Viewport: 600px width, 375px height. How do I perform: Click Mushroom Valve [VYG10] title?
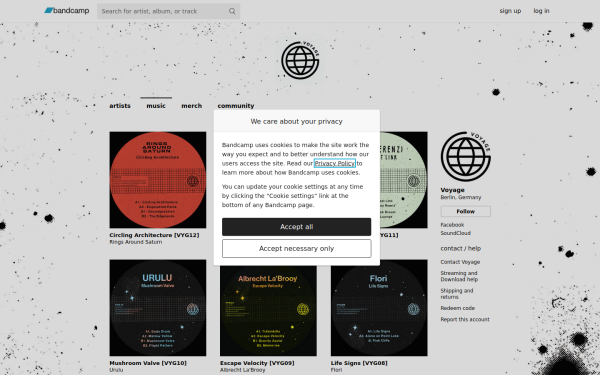[148, 363]
